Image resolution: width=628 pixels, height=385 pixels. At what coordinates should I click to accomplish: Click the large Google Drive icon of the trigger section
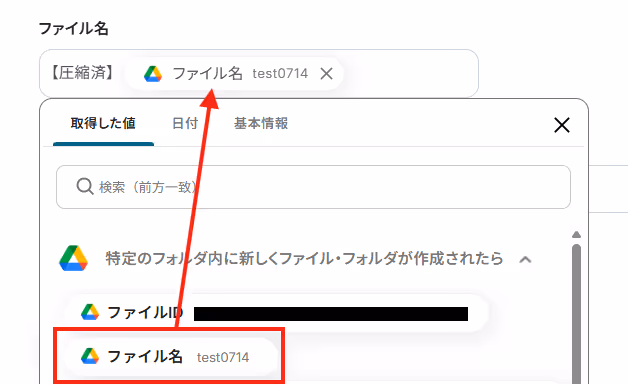pyautogui.click(x=73, y=258)
